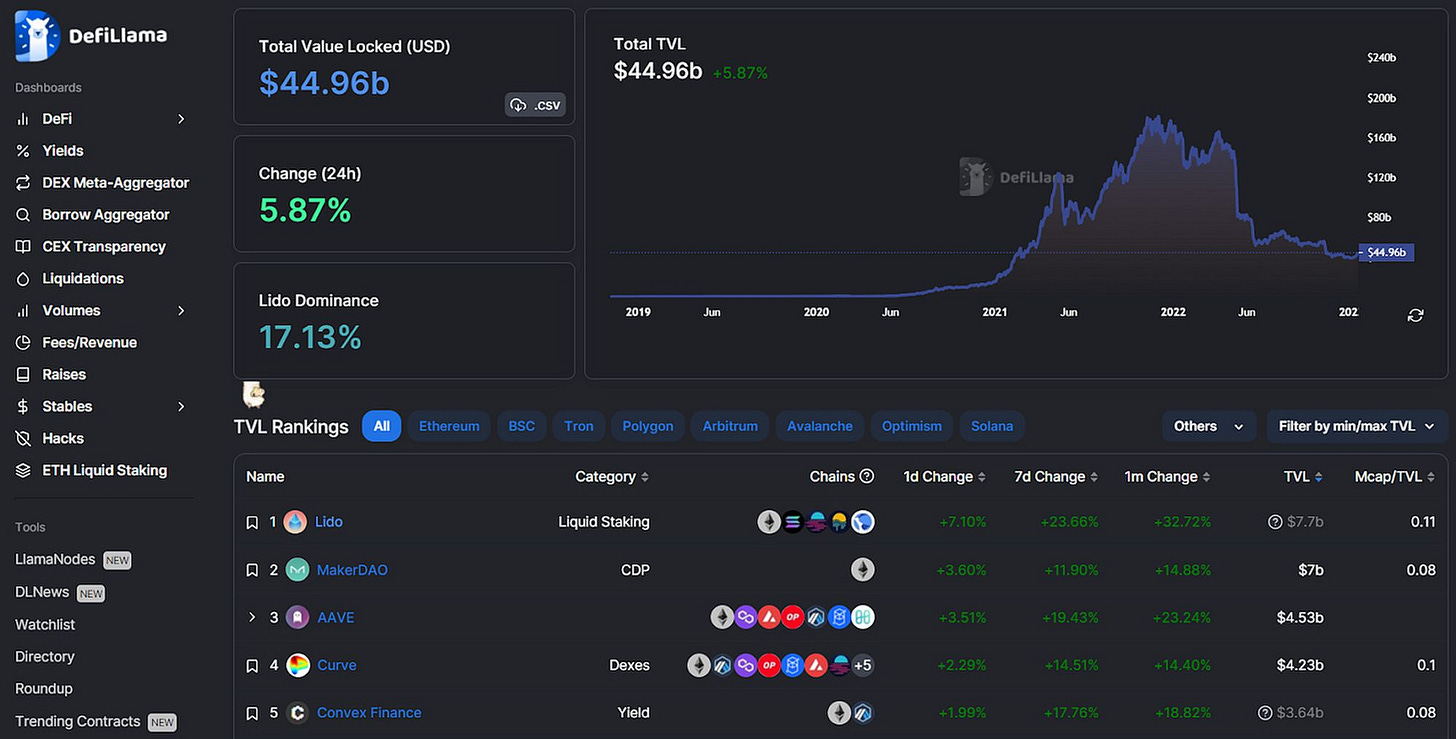Open Fees/Revenue page
Screen dimensions: 1456x739
point(90,343)
